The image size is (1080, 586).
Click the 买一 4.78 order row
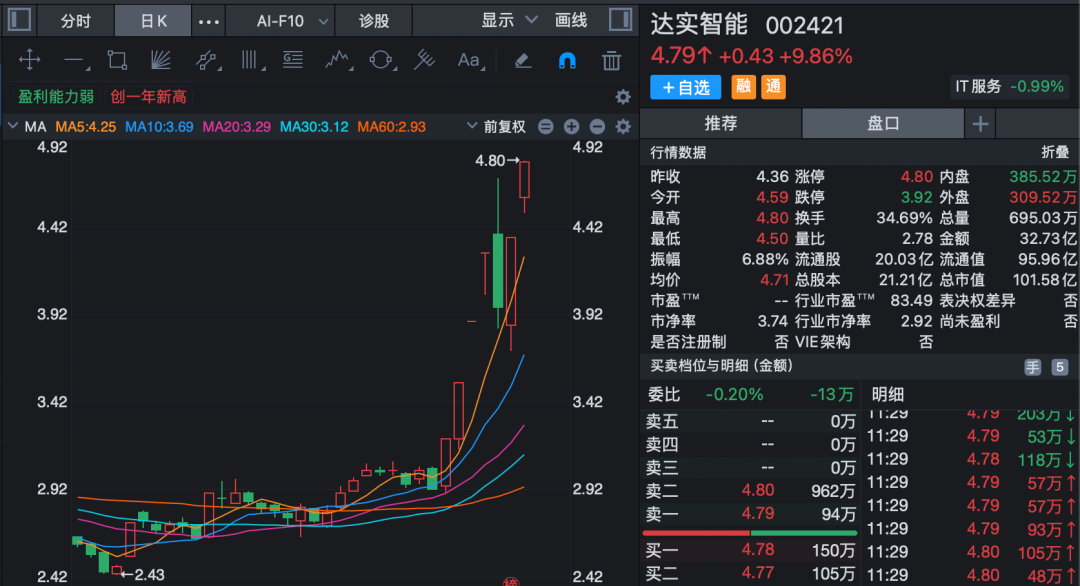click(750, 550)
